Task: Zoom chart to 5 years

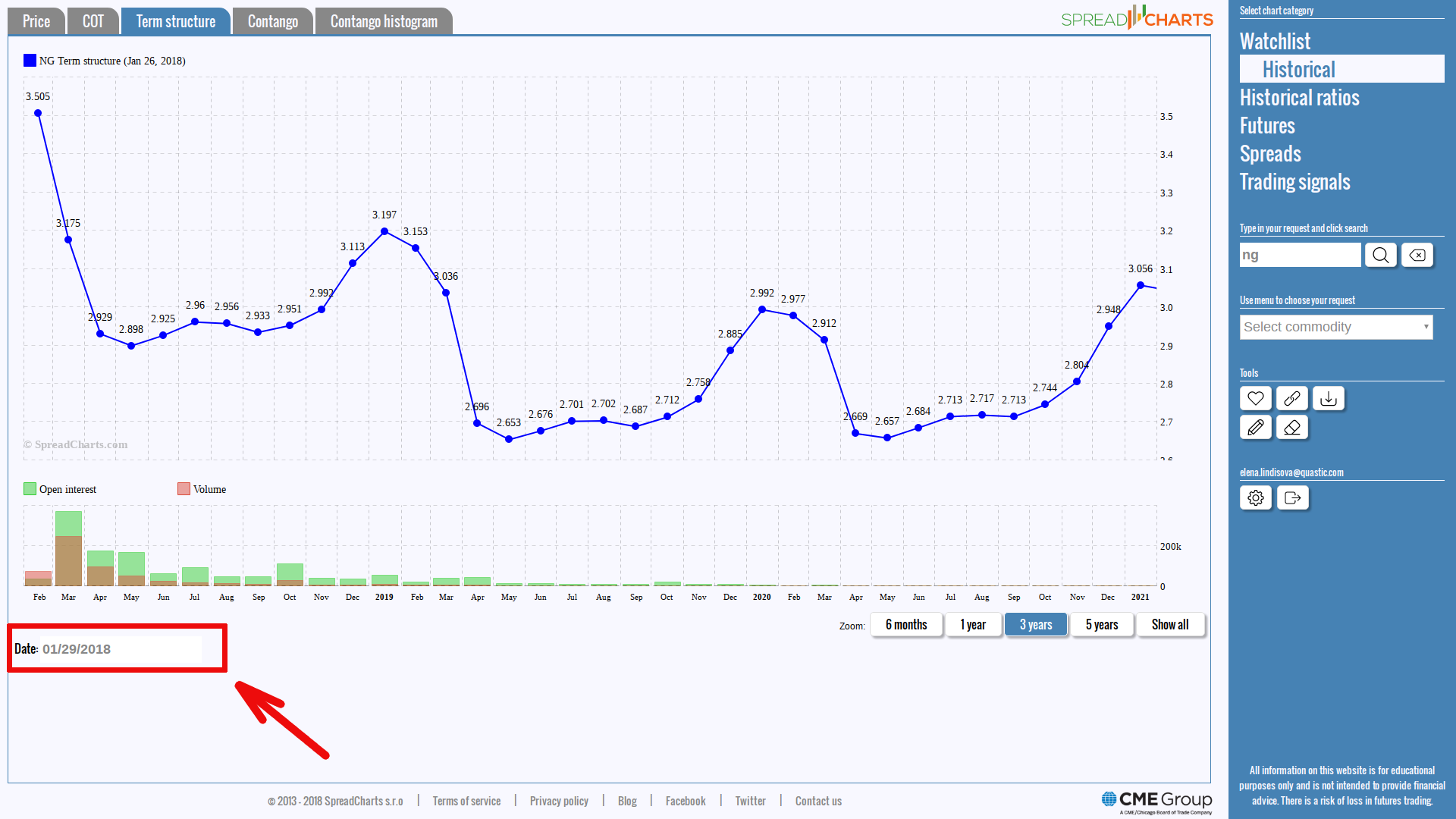Action: 1102,625
